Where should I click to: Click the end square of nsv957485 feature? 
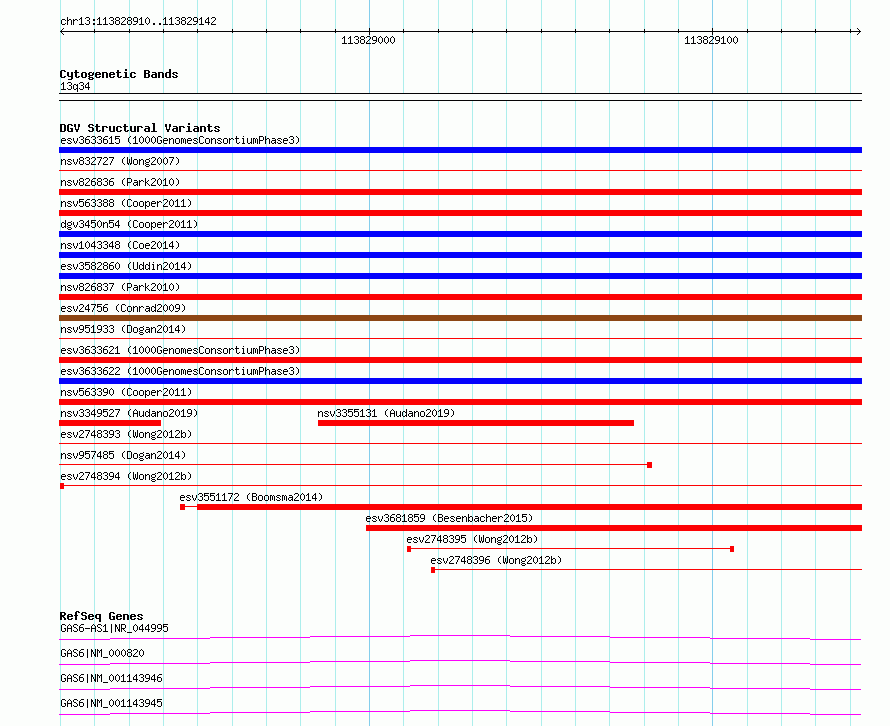pyautogui.click(x=649, y=465)
